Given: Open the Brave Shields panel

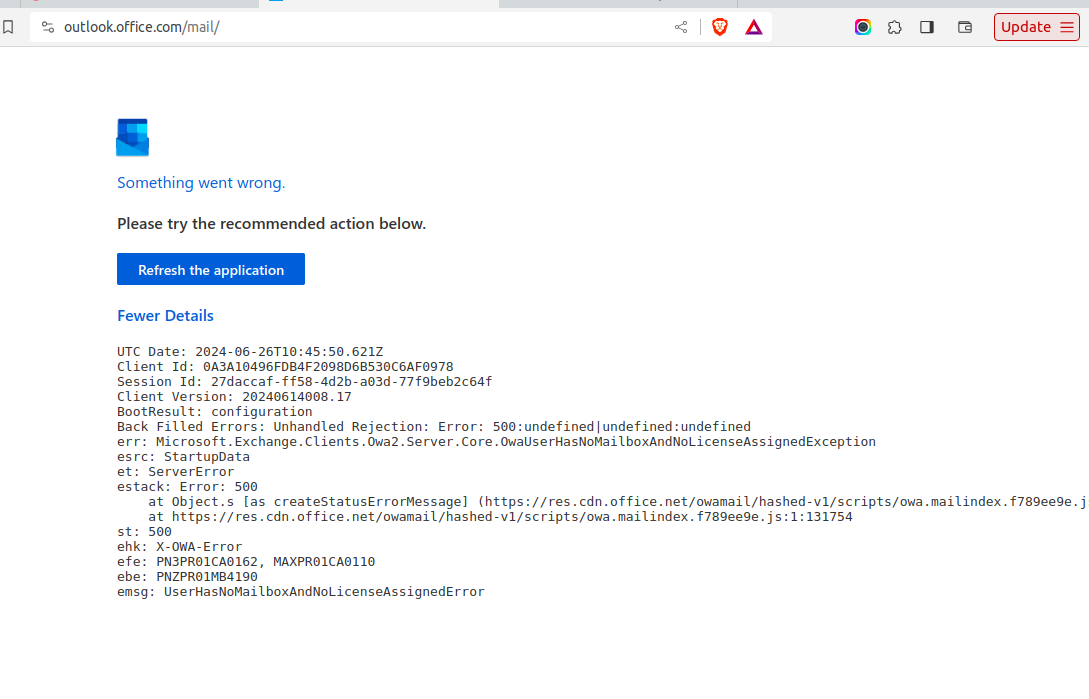Looking at the screenshot, I should 719,27.
